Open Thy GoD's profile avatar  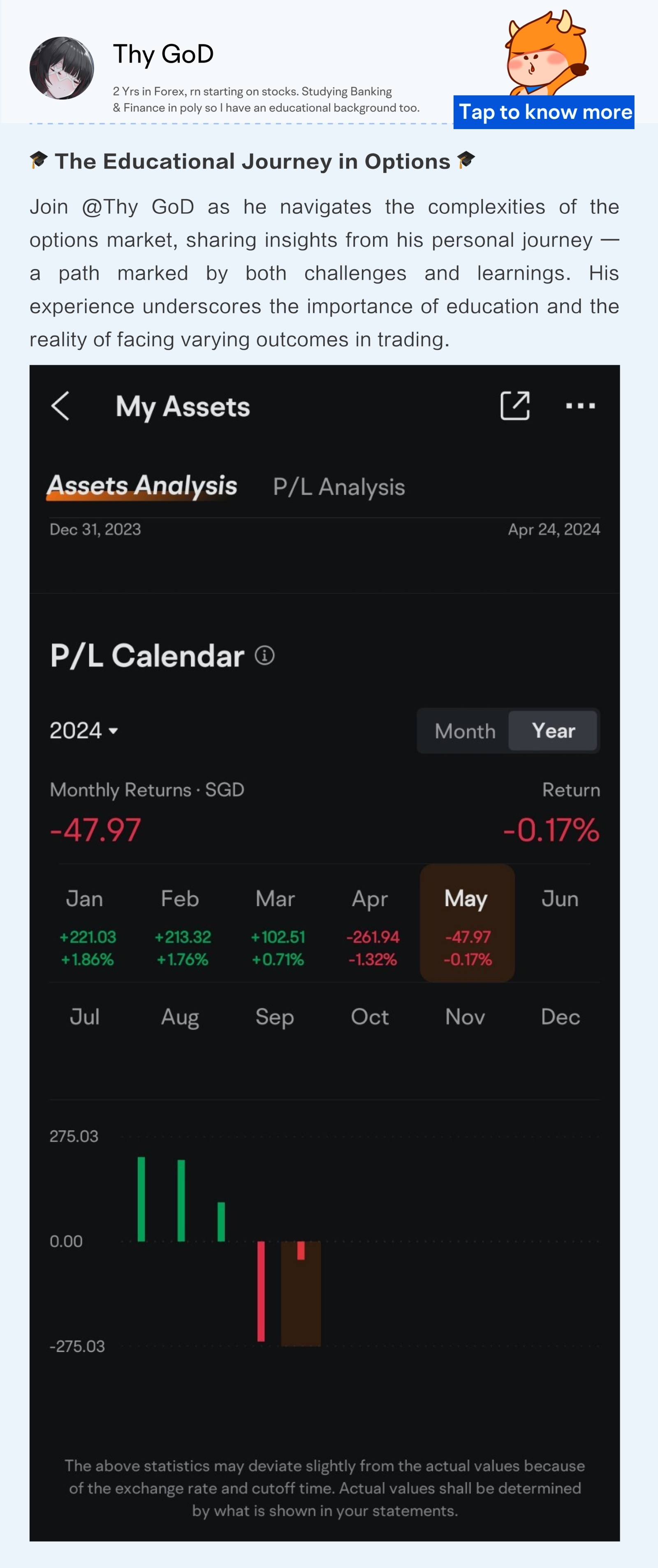pos(61,67)
